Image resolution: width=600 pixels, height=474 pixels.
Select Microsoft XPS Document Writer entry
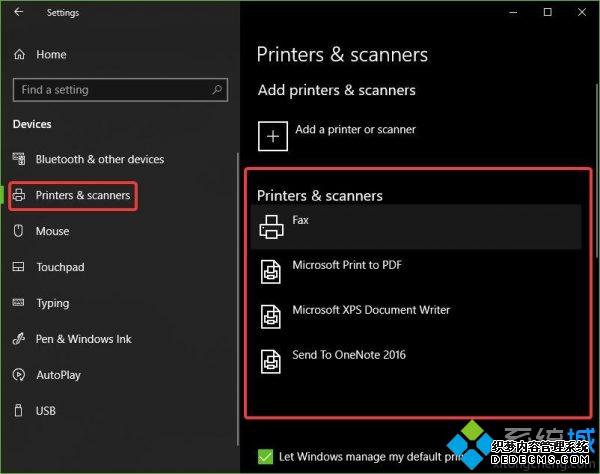[x=416, y=316]
